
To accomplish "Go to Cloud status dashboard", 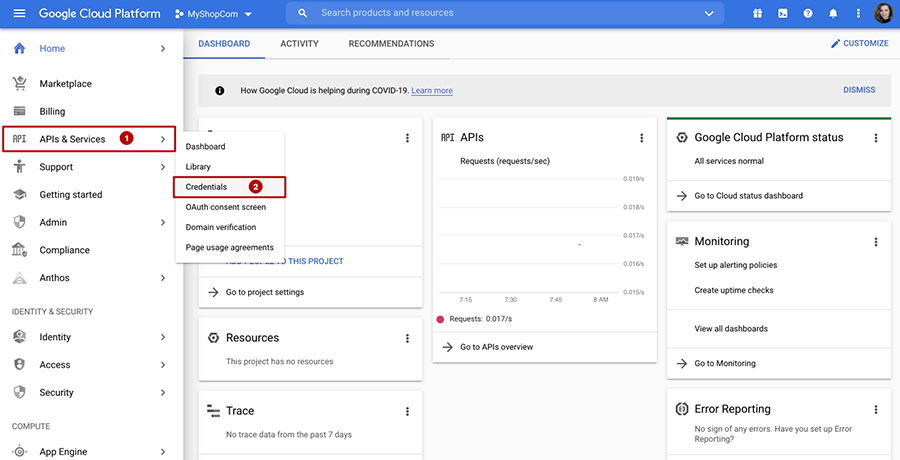I will click(739, 196).
